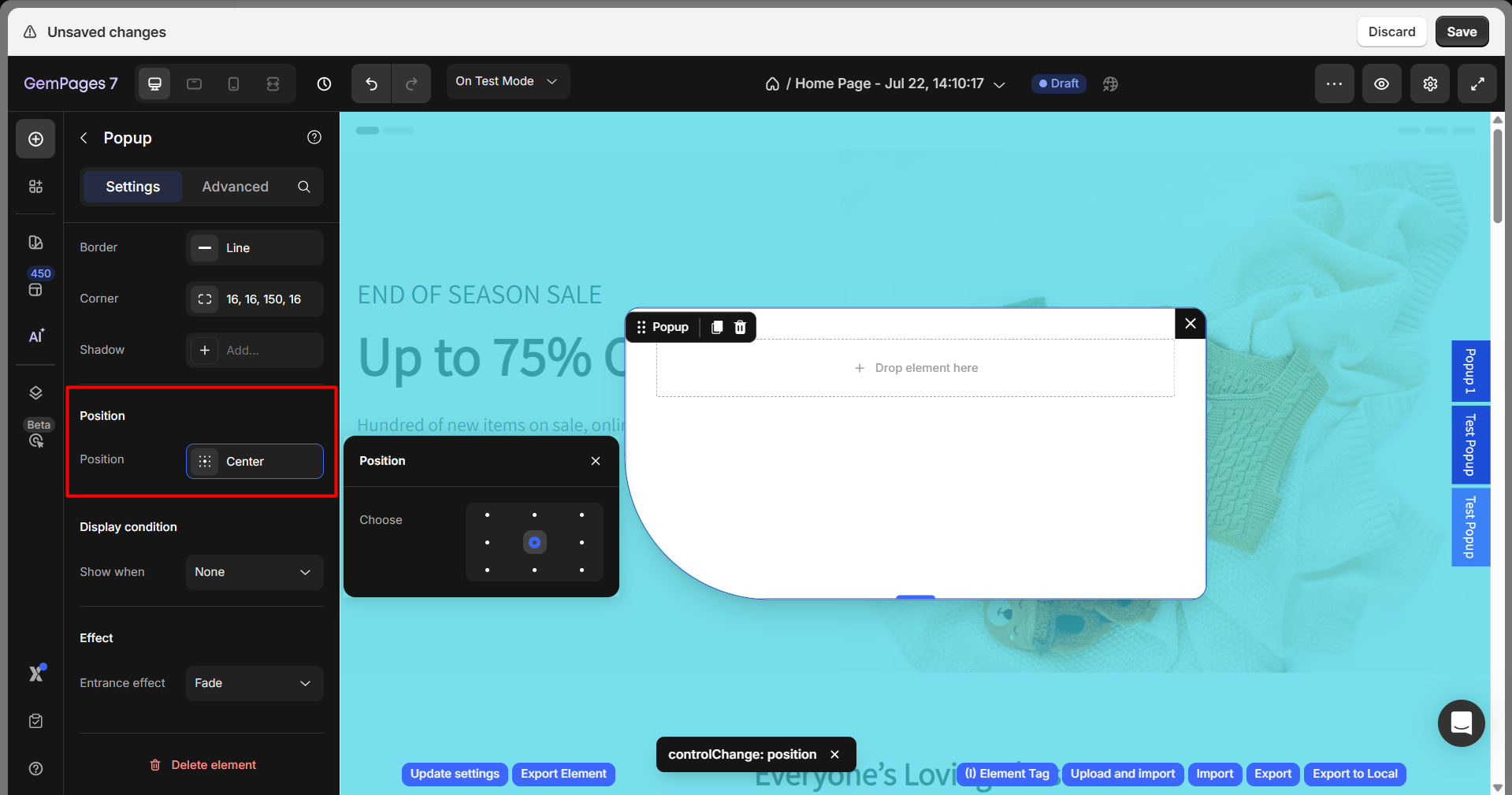Choose the center position dot
Image resolution: width=1512 pixels, height=795 pixels.
coord(534,542)
